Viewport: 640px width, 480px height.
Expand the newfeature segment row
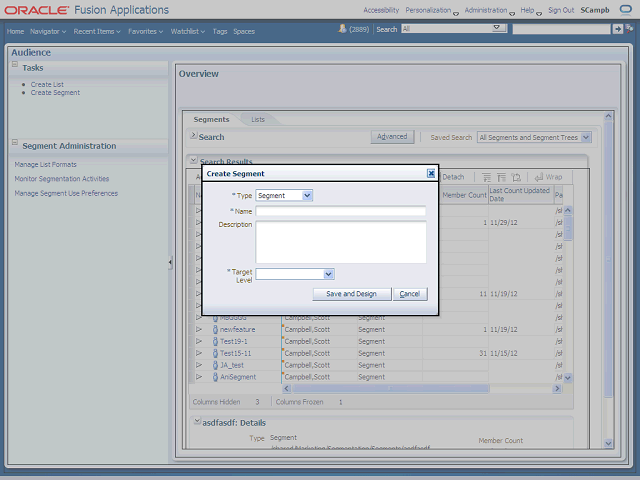(x=199, y=329)
